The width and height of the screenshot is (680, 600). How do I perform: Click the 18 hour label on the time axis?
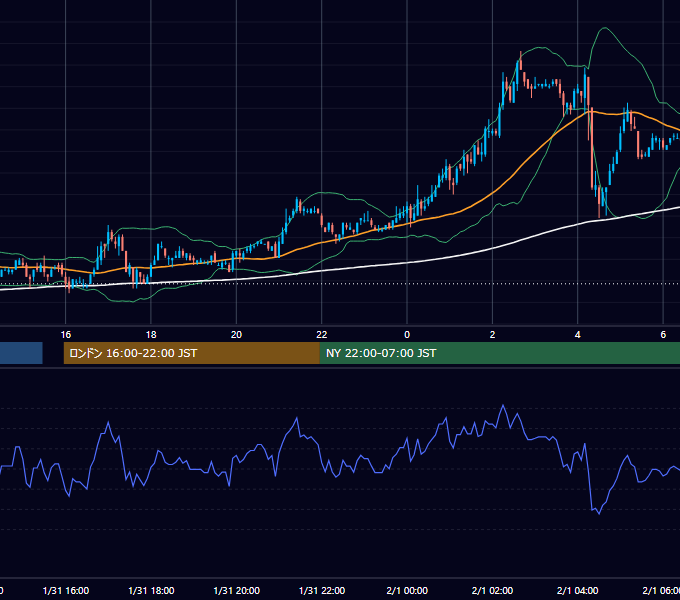click(x=151, y=335)
